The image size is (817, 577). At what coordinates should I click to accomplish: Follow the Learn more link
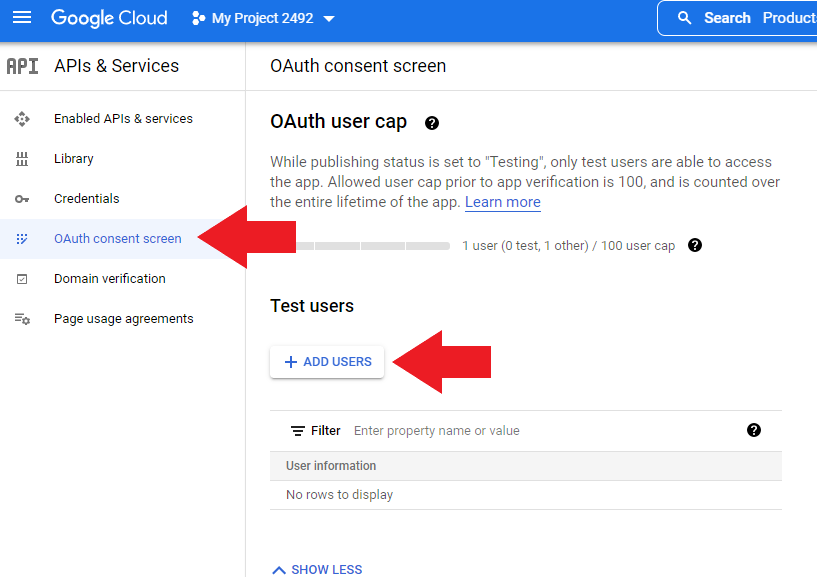point(503,202)
